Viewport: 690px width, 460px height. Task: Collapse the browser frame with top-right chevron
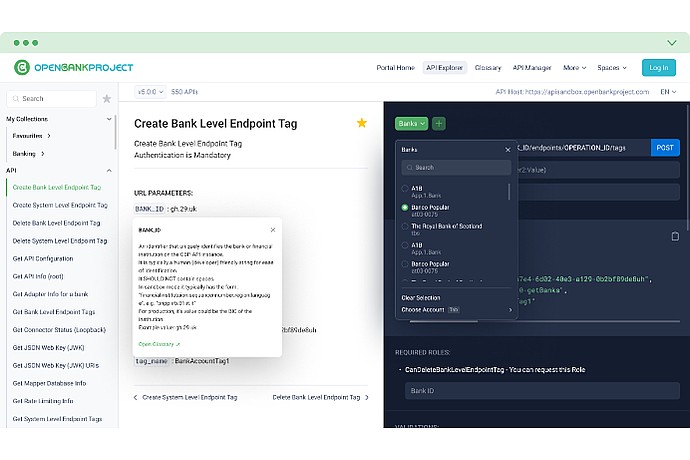pyautogui.click(x=672, y=43)
